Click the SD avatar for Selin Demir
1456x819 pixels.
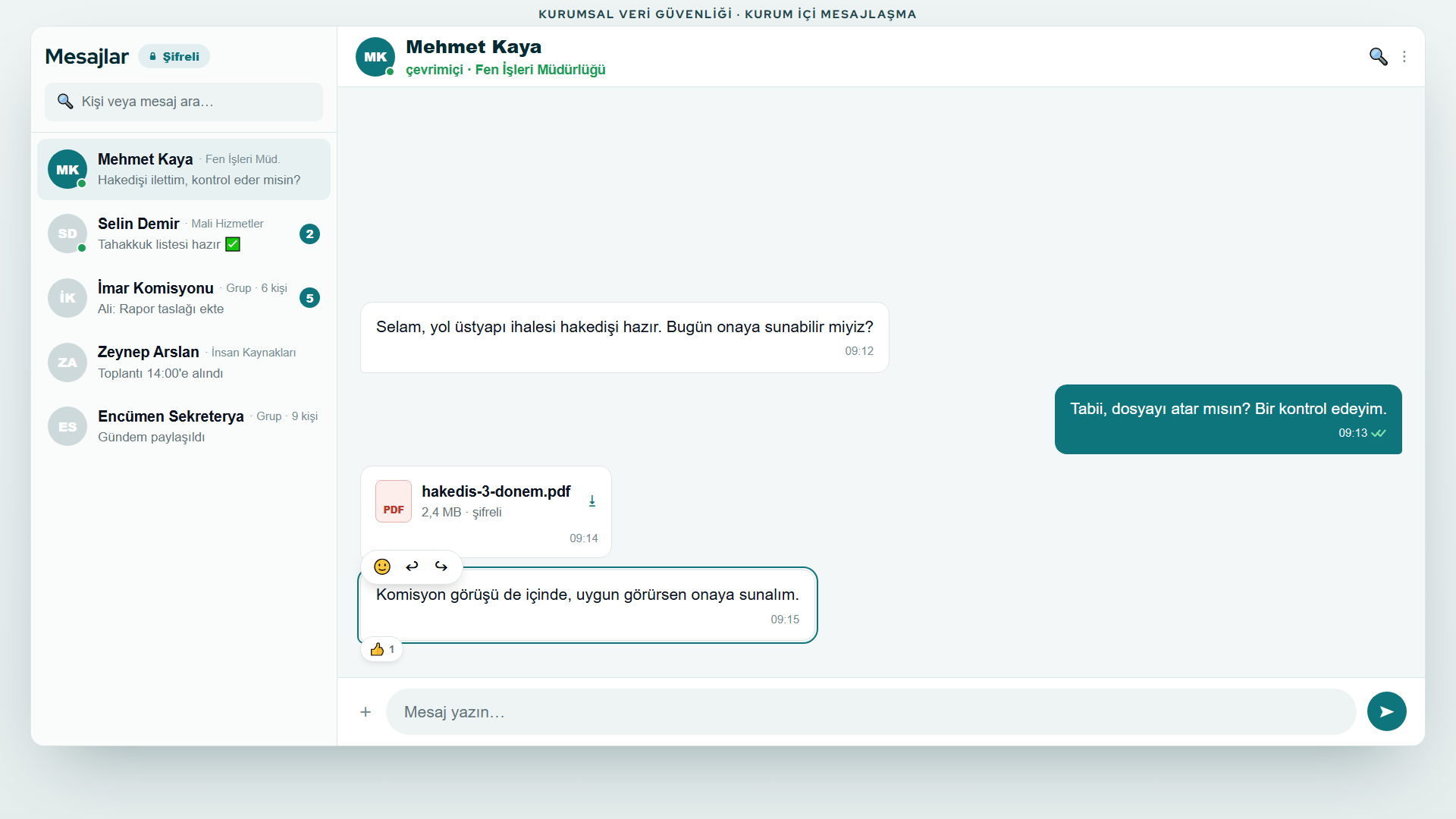67,234
